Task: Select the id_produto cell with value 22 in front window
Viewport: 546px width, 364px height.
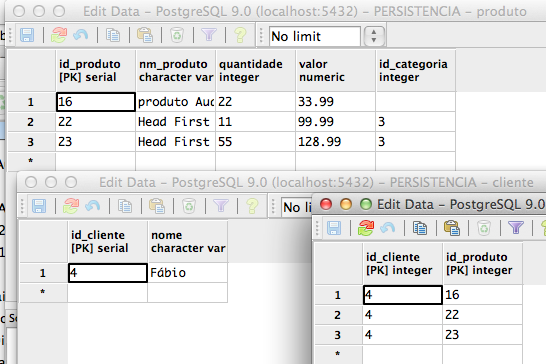Action: point(482,315)
